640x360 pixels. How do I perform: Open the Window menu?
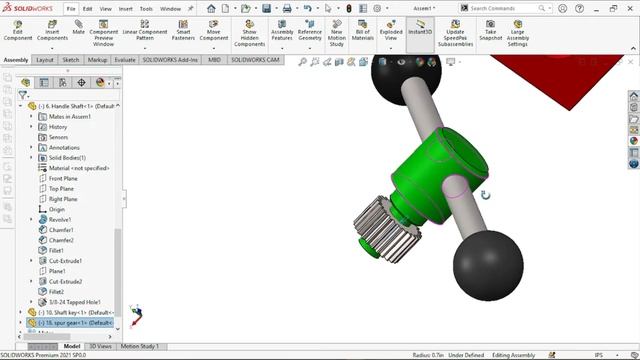click(170, 9)
